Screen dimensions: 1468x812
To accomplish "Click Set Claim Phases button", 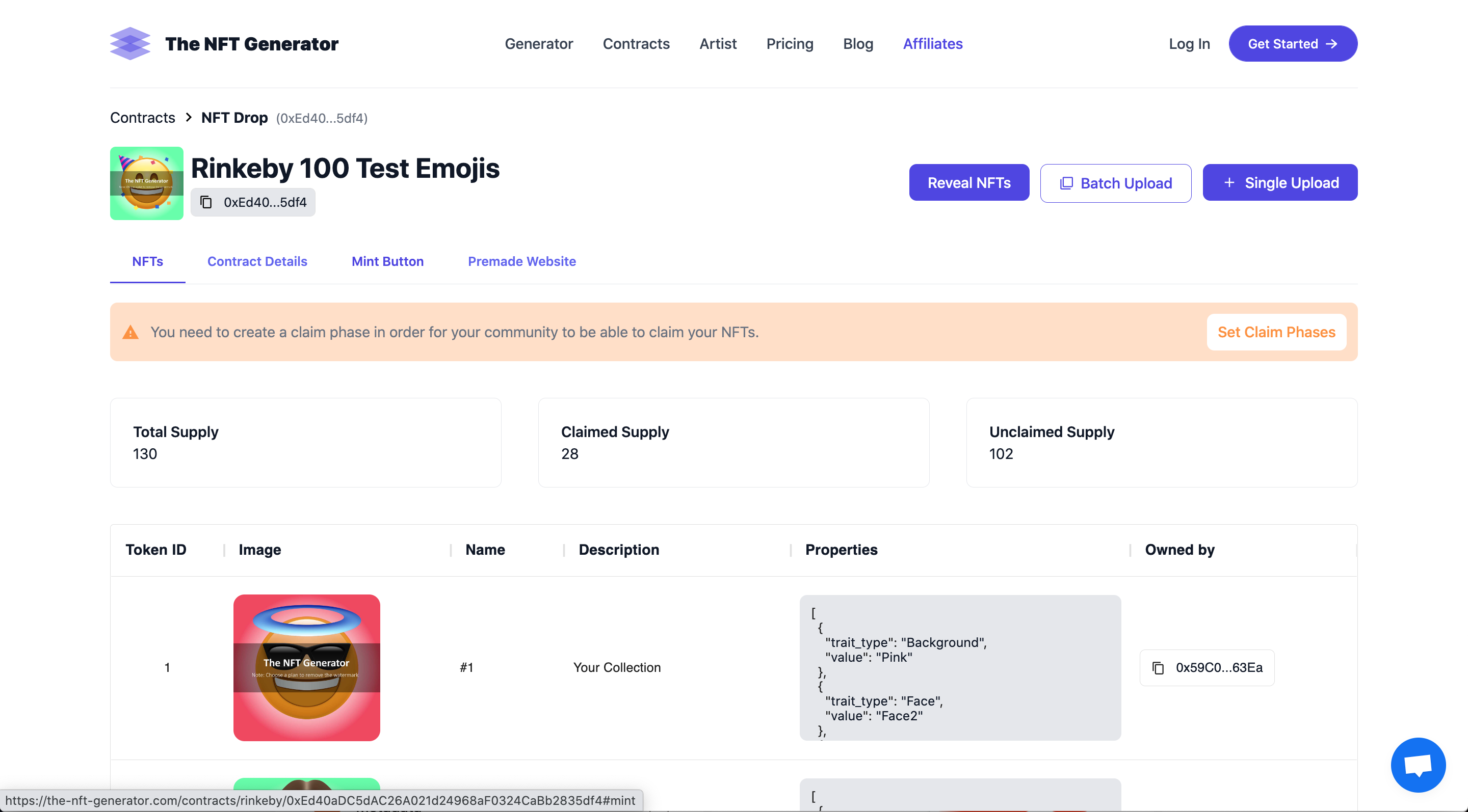I will coord(1276,332).
